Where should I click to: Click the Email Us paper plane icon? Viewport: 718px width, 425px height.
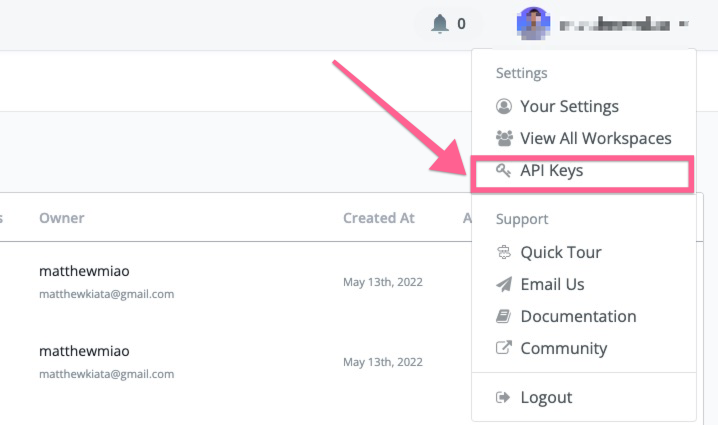click(504, 284)
